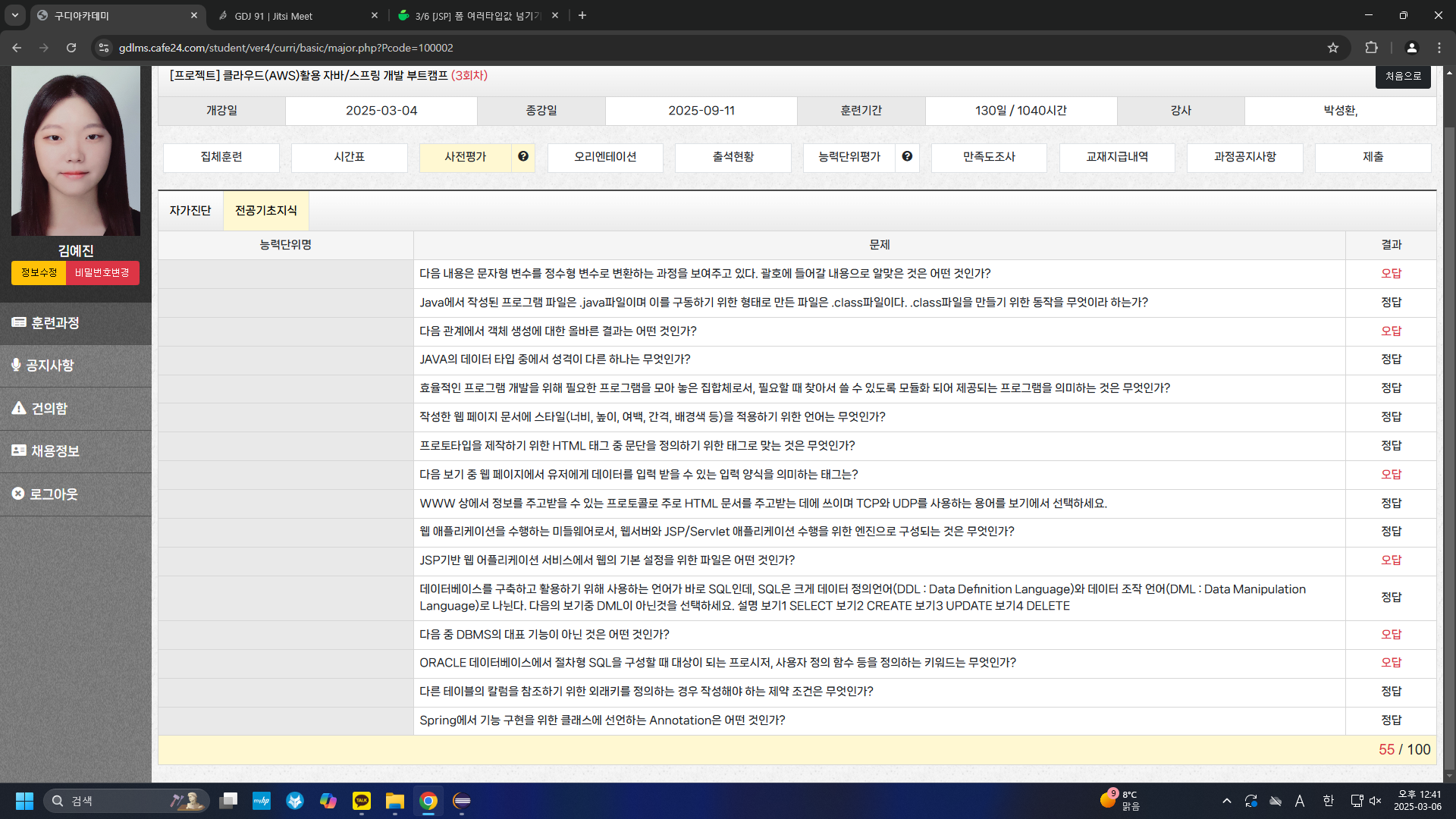Click the student profile photo

pos(76,151)
